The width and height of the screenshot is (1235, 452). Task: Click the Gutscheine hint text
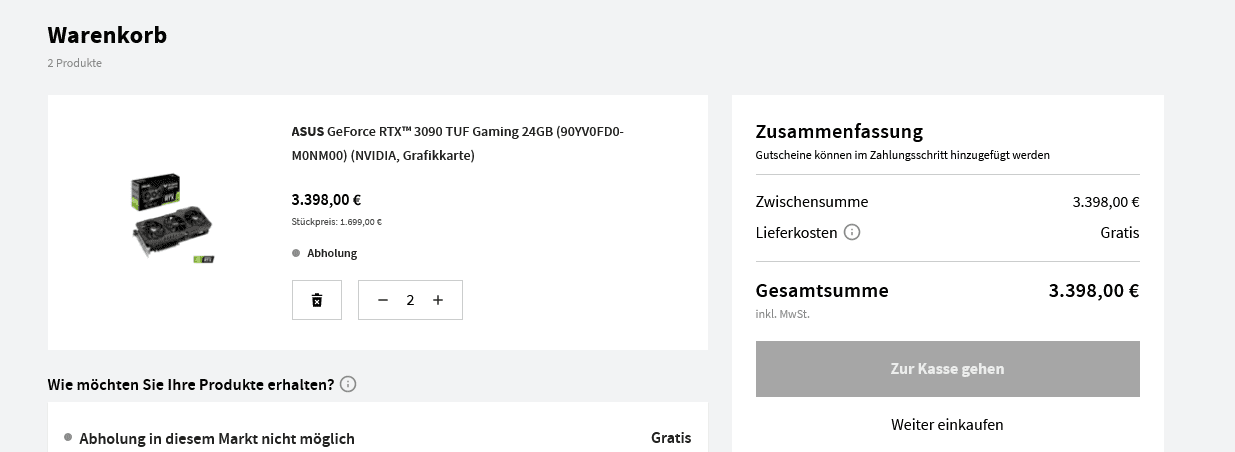[x=903, y=155]
